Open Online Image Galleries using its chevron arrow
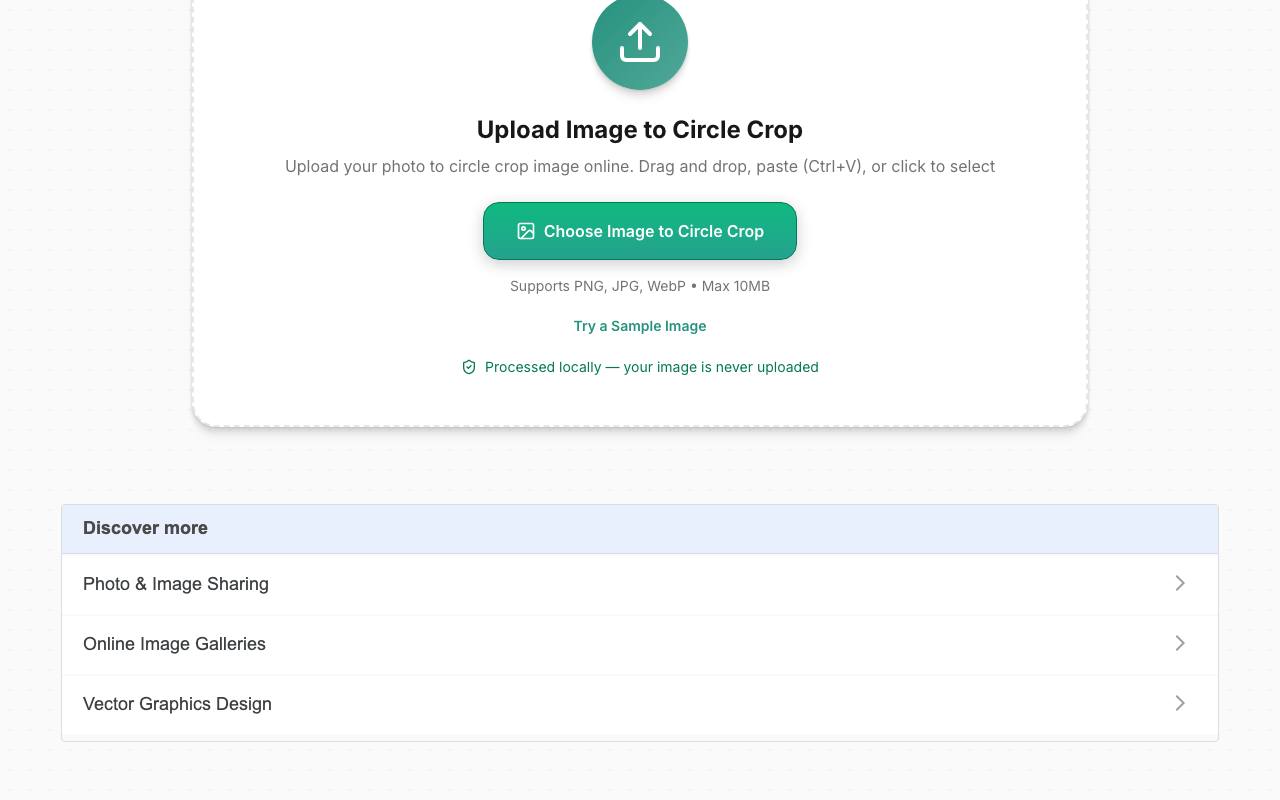This screenshot has width=1280, height=800. pos(1180,643)
